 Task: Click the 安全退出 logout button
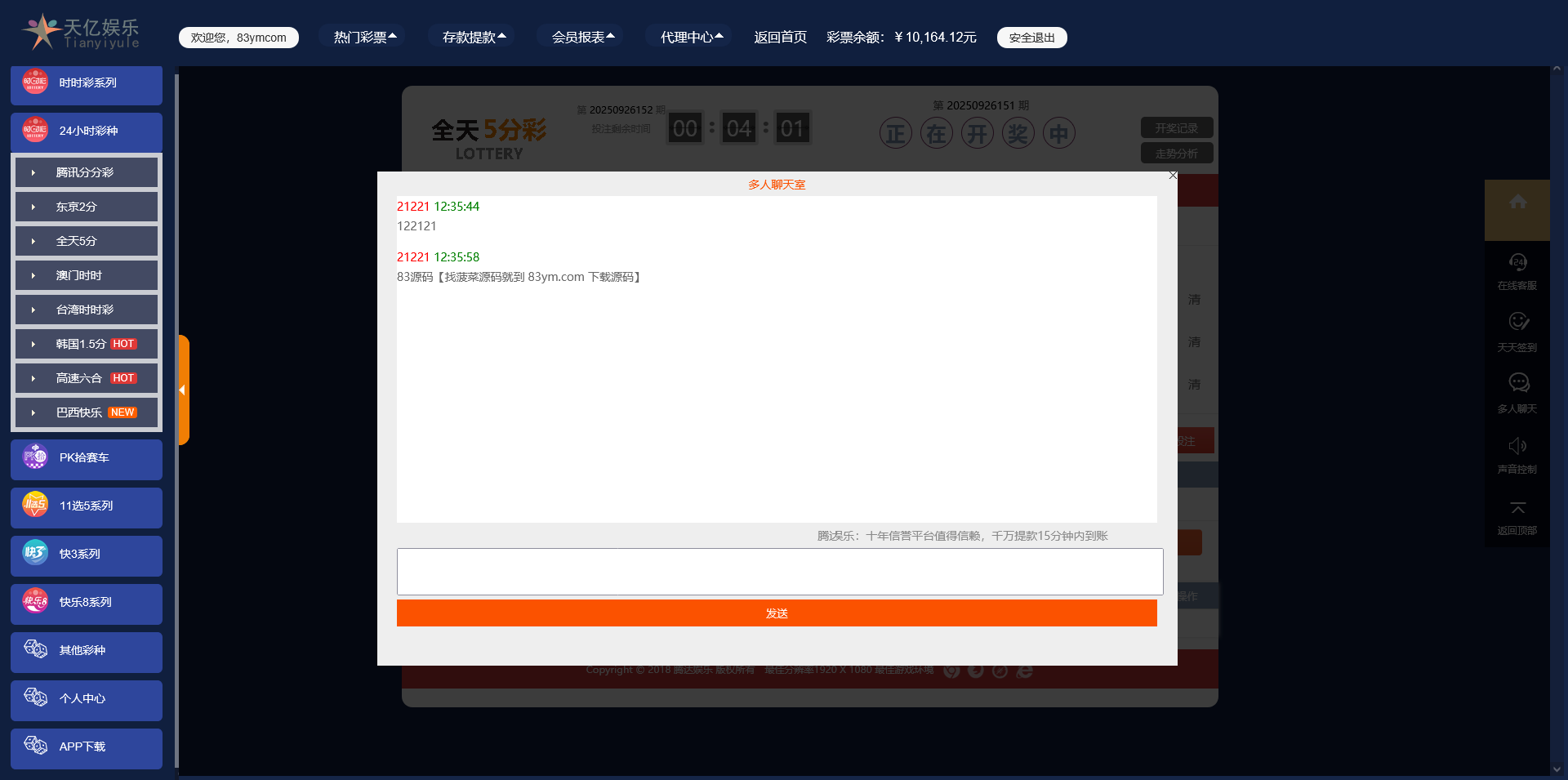tap(1031, 38)
